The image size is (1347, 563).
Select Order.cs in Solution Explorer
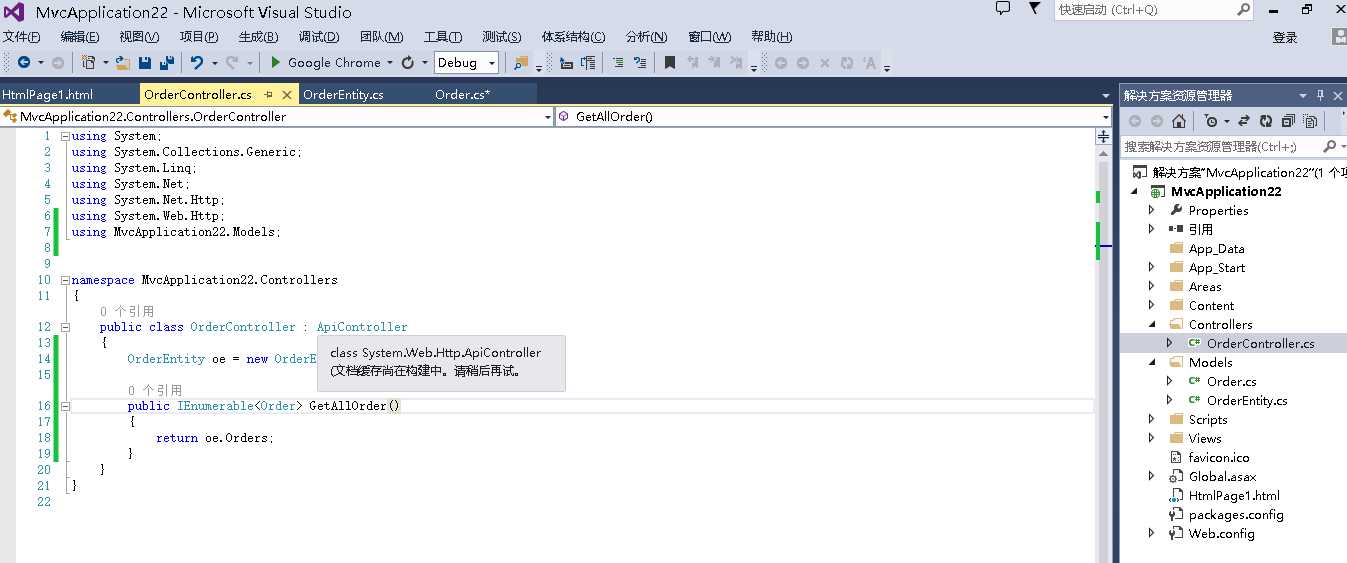pos(1231,382)
